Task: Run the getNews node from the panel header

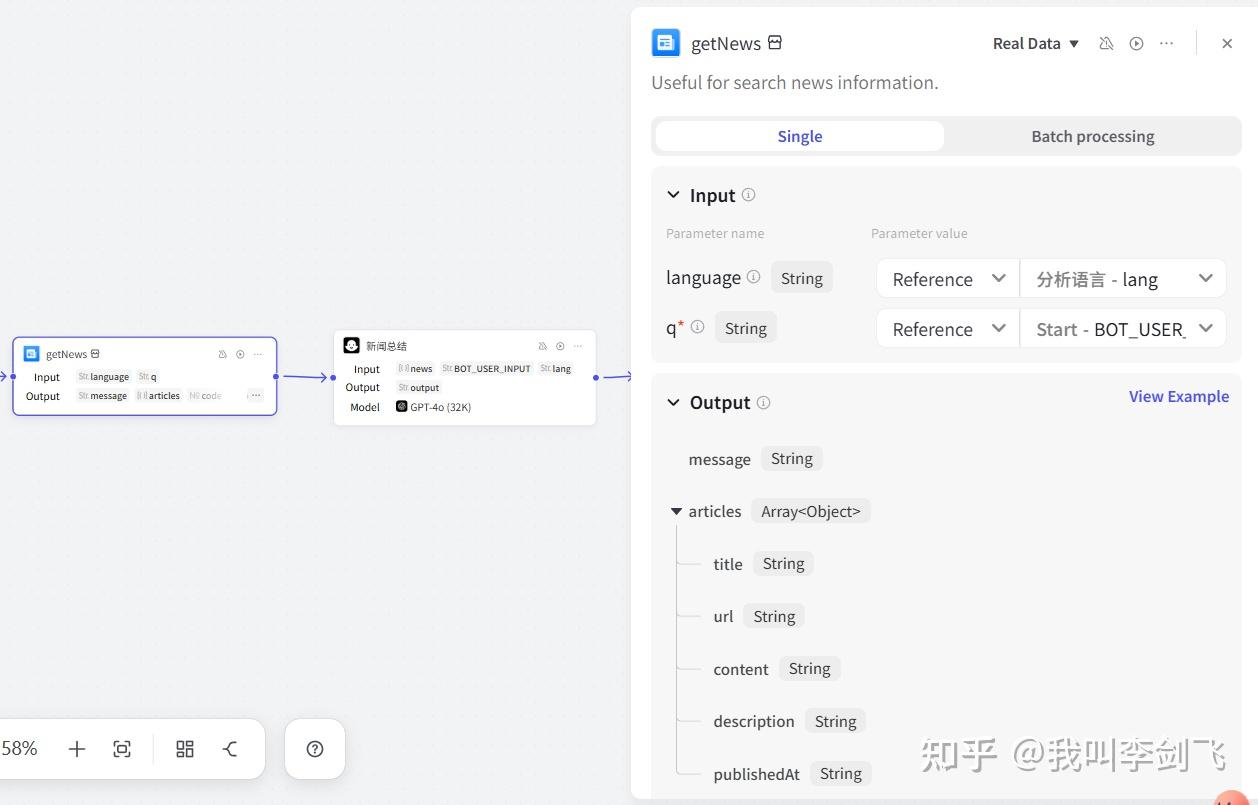Action: 1136,44
